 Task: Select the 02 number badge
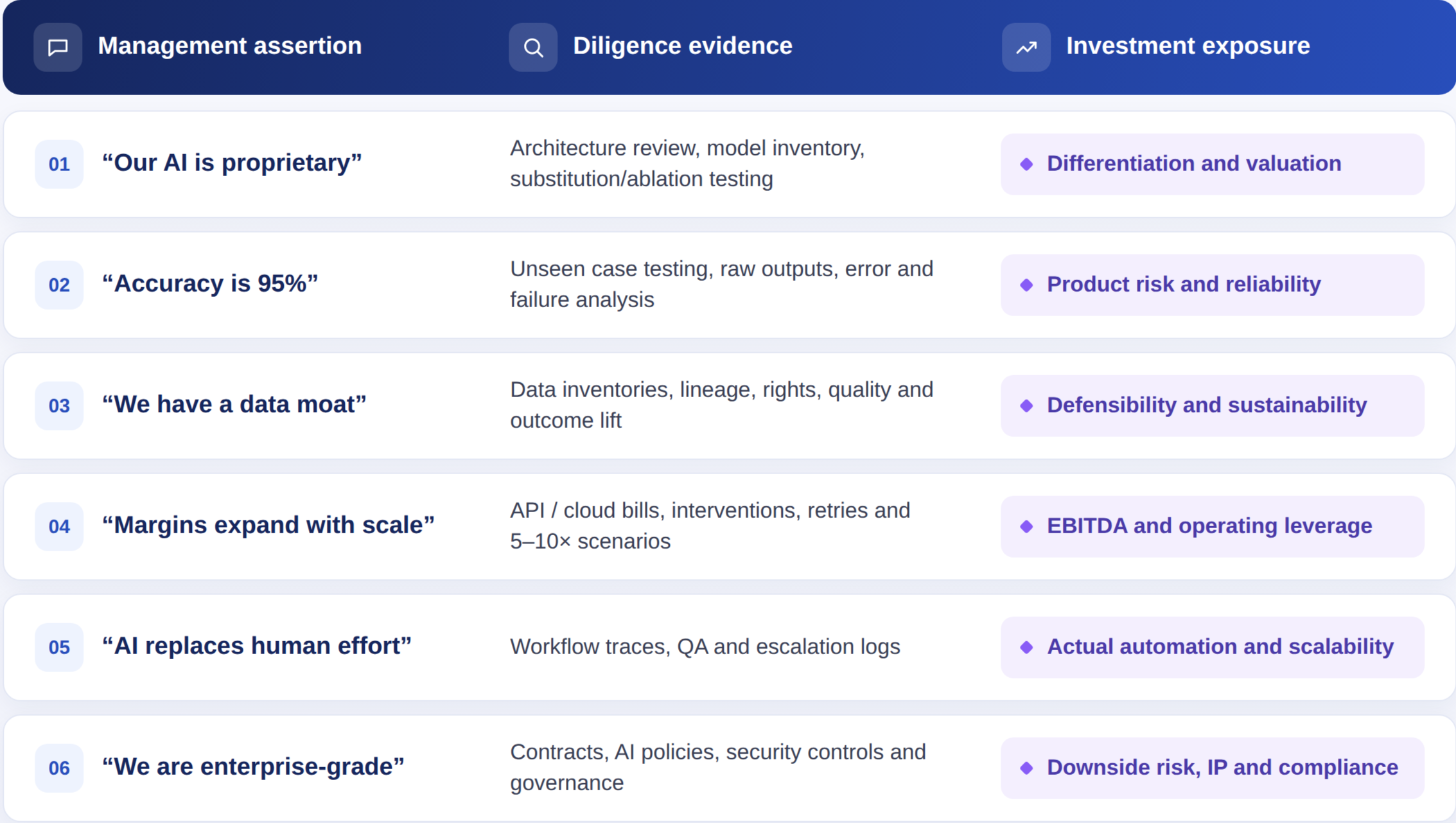[x=59, y=285]
